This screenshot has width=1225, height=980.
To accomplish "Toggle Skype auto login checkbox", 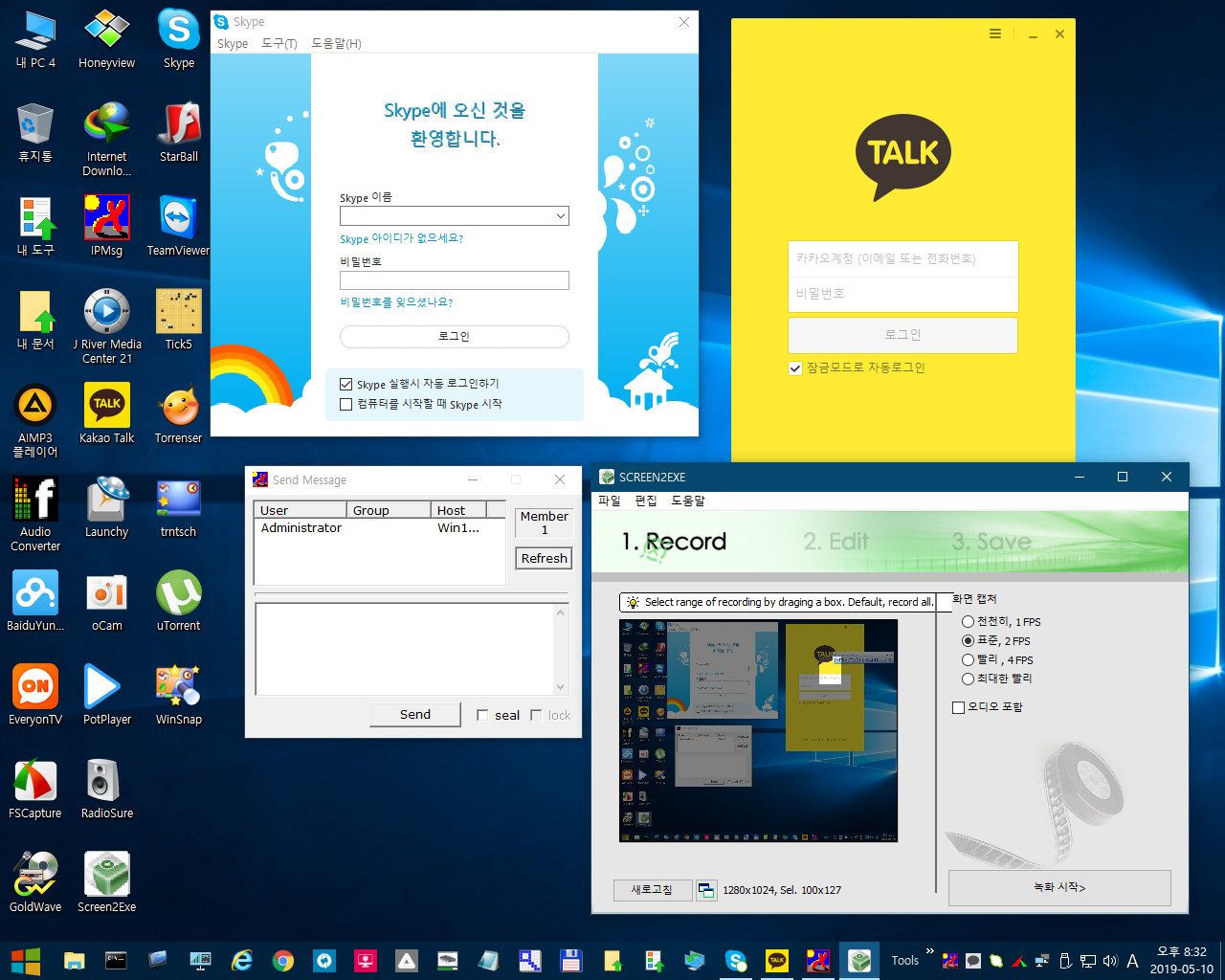I will point(346,384).
